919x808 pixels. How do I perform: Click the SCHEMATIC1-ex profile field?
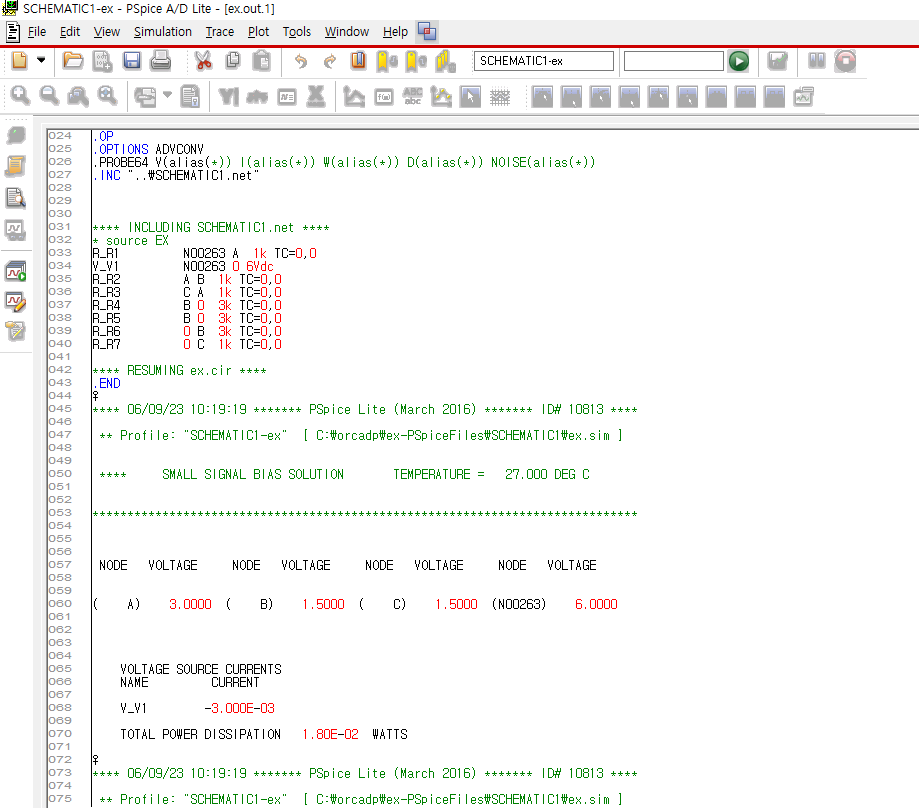pyautogui.click(x=543, y=61)
